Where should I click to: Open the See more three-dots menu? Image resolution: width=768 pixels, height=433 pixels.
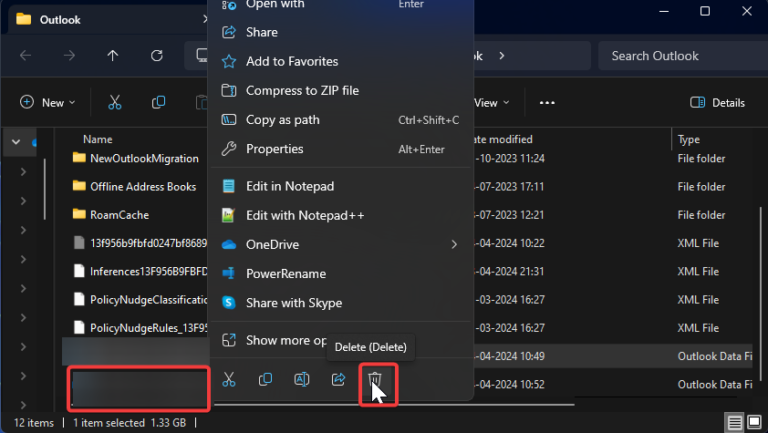coord(547,102)
